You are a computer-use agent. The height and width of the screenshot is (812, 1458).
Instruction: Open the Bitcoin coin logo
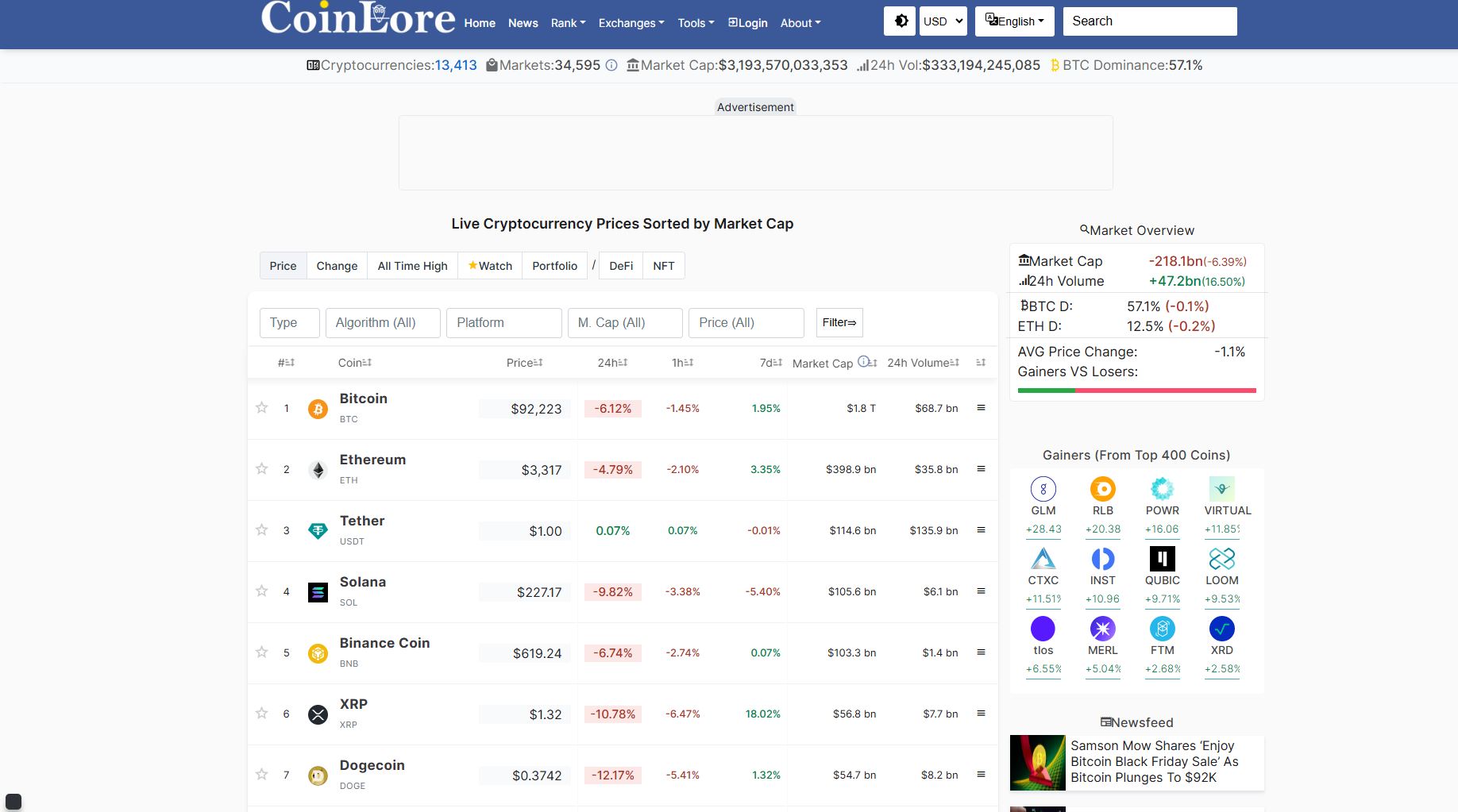[318, 408]
